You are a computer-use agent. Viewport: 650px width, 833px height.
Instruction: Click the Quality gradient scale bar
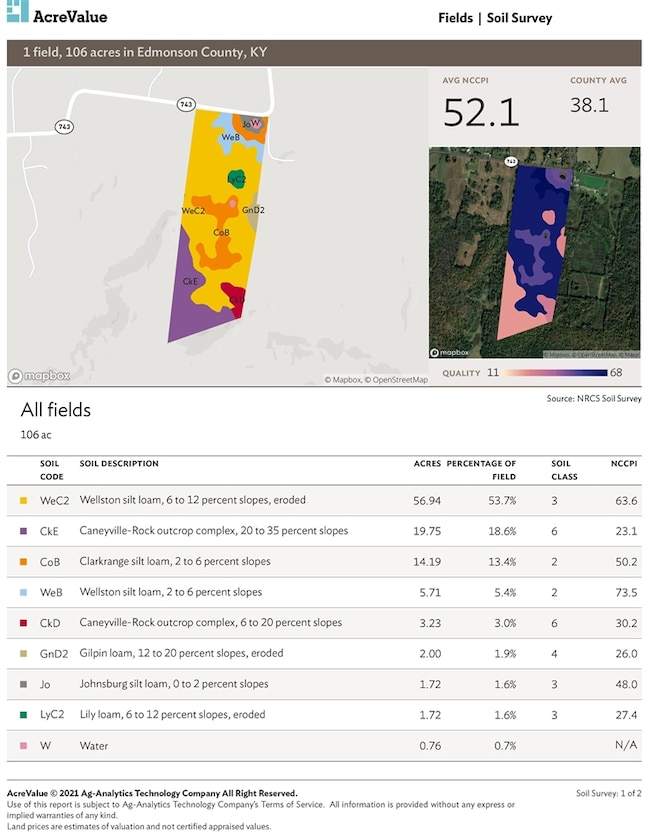556,373
